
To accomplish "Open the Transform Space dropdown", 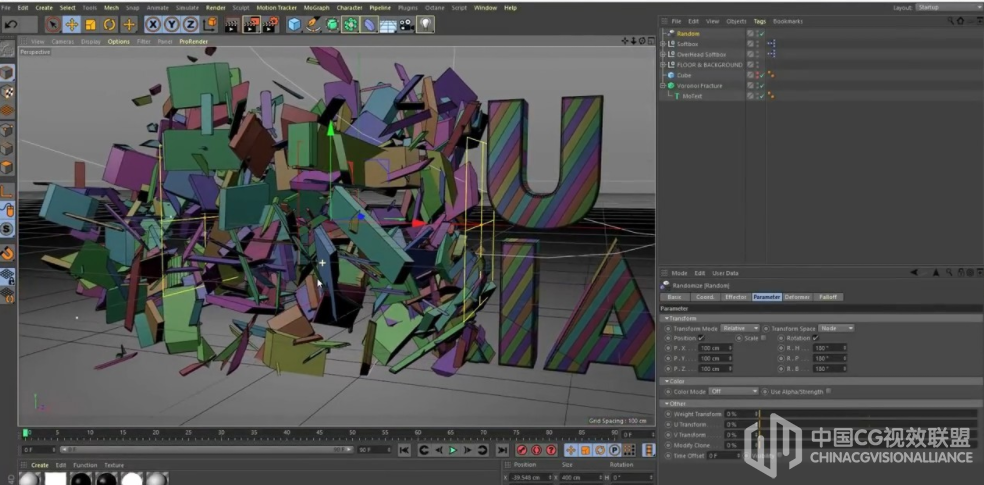I will point(836,328).
